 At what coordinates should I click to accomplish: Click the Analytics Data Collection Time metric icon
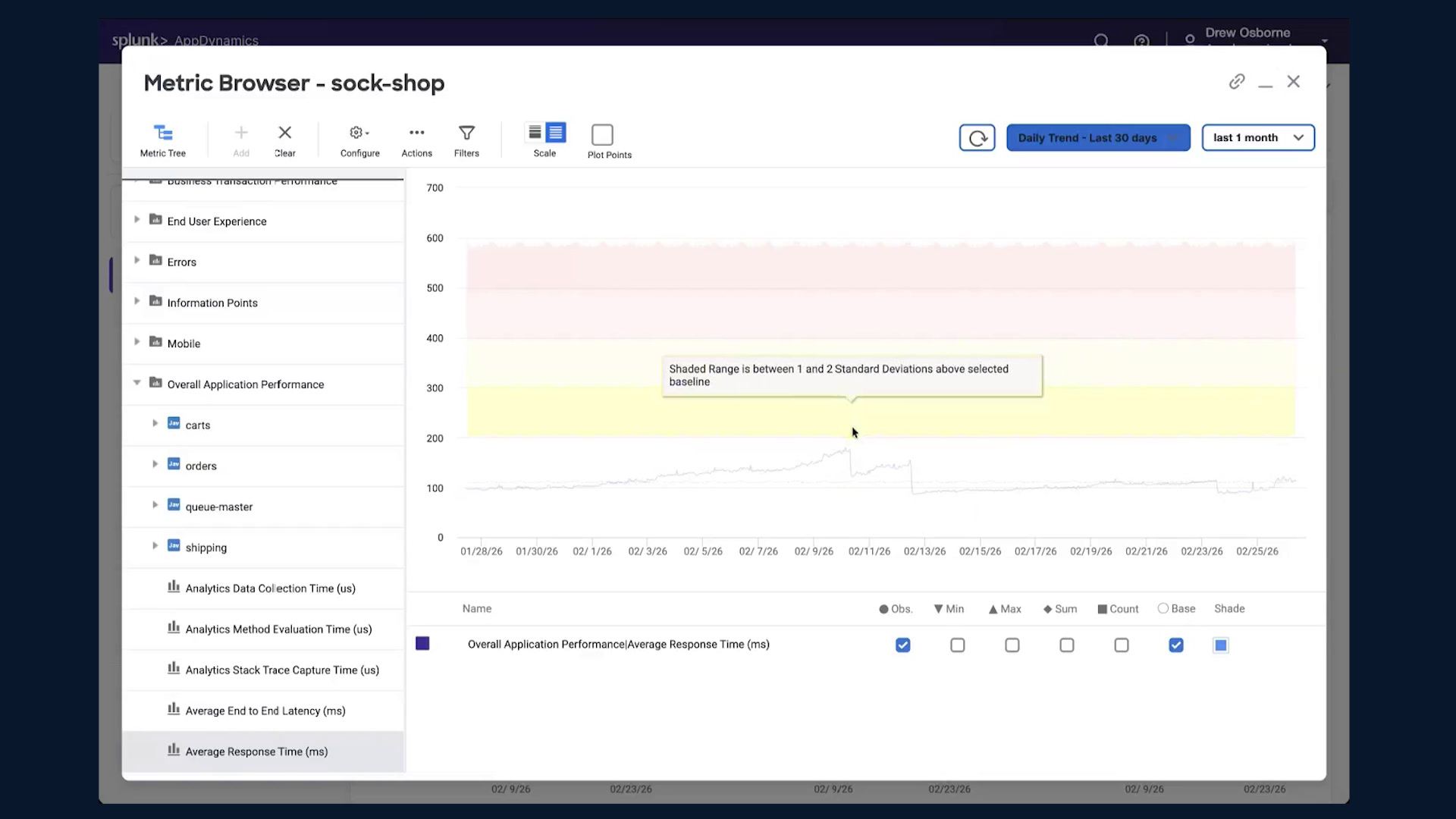pyautogui.click(x=174, y=587)
